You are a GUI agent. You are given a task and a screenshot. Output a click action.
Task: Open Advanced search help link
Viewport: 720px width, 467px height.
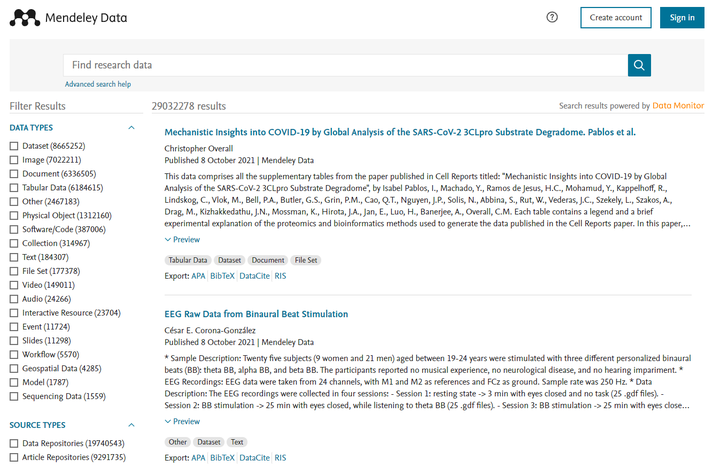pyautogui.click(x=98, y=84)
